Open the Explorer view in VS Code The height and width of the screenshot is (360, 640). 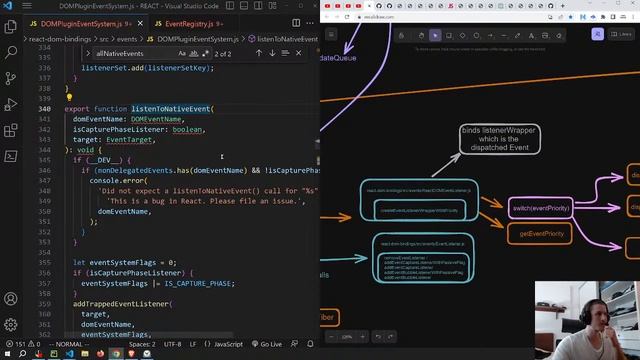pos(10,27)
